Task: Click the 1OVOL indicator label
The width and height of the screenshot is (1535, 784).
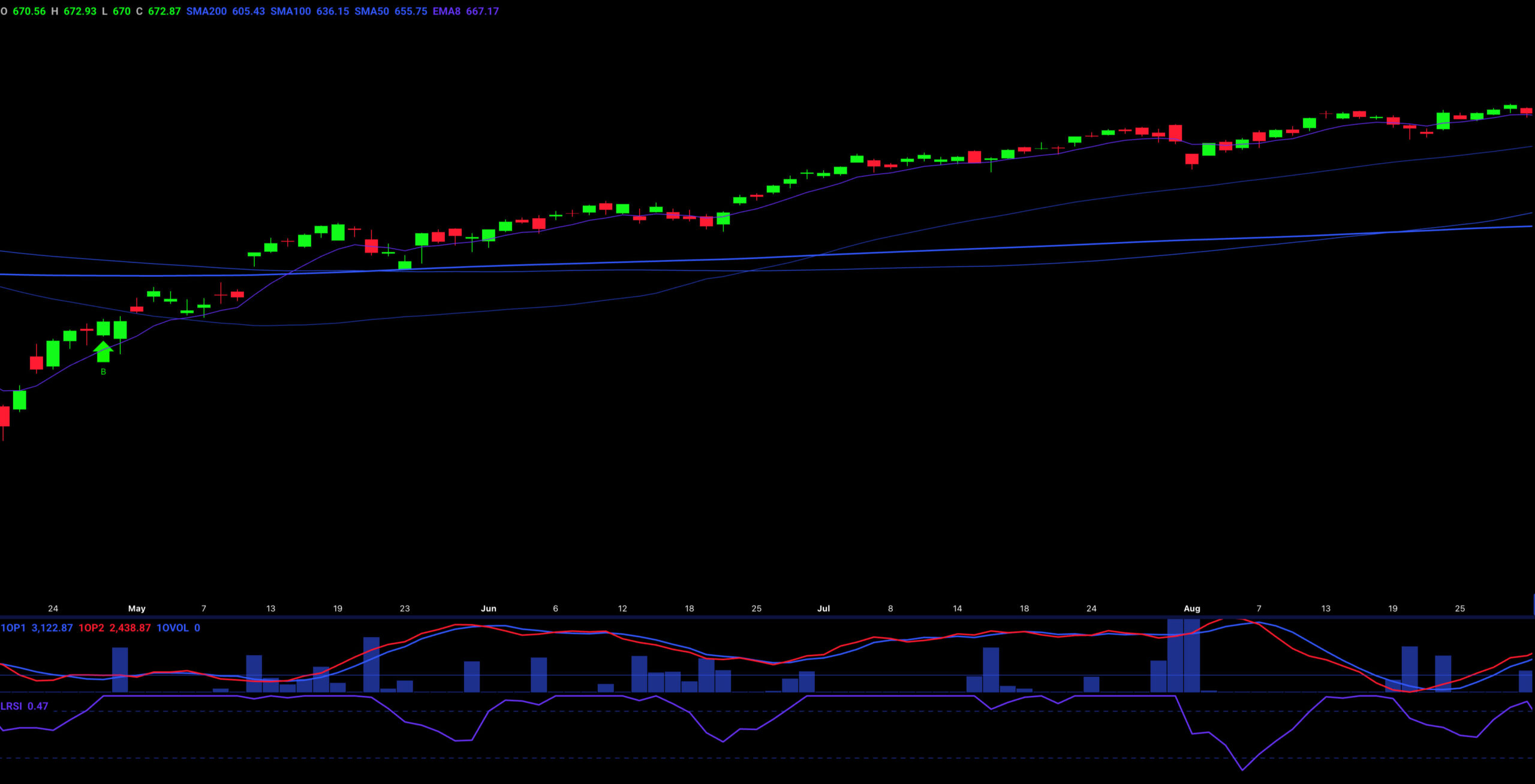Action: 173,628
